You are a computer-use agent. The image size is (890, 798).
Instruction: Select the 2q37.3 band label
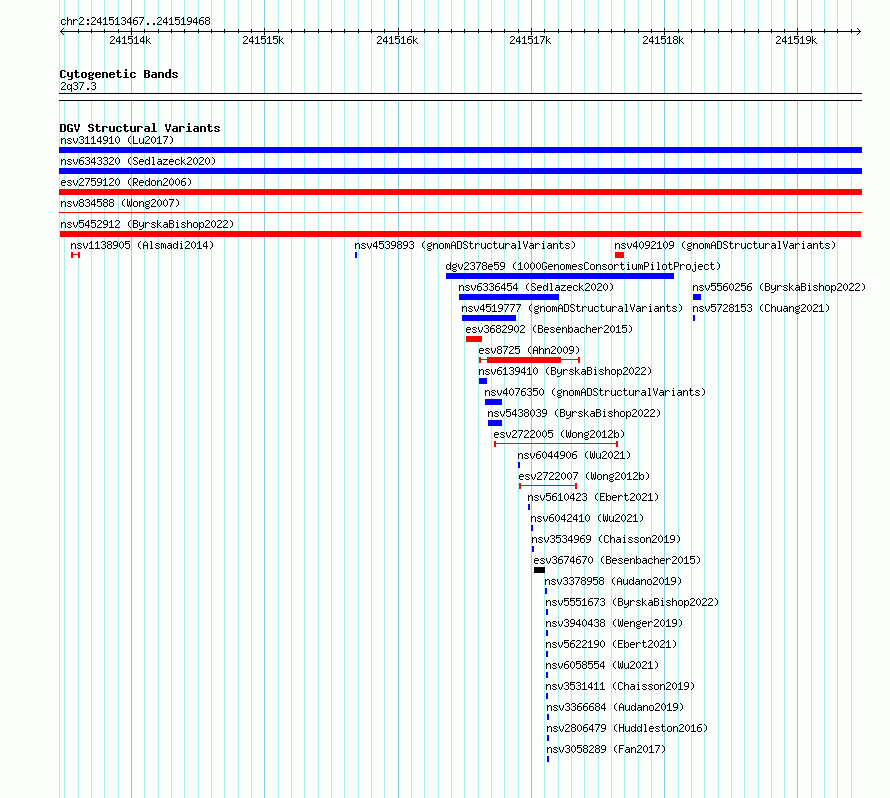[x=78, y=86]
